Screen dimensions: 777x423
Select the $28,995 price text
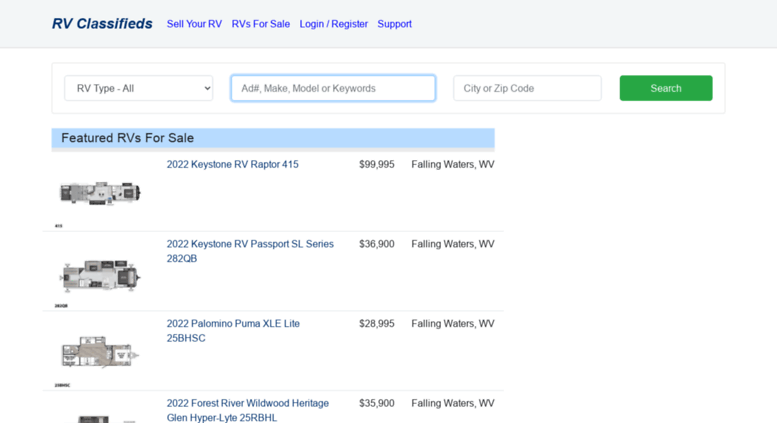[x=377, y=323]
